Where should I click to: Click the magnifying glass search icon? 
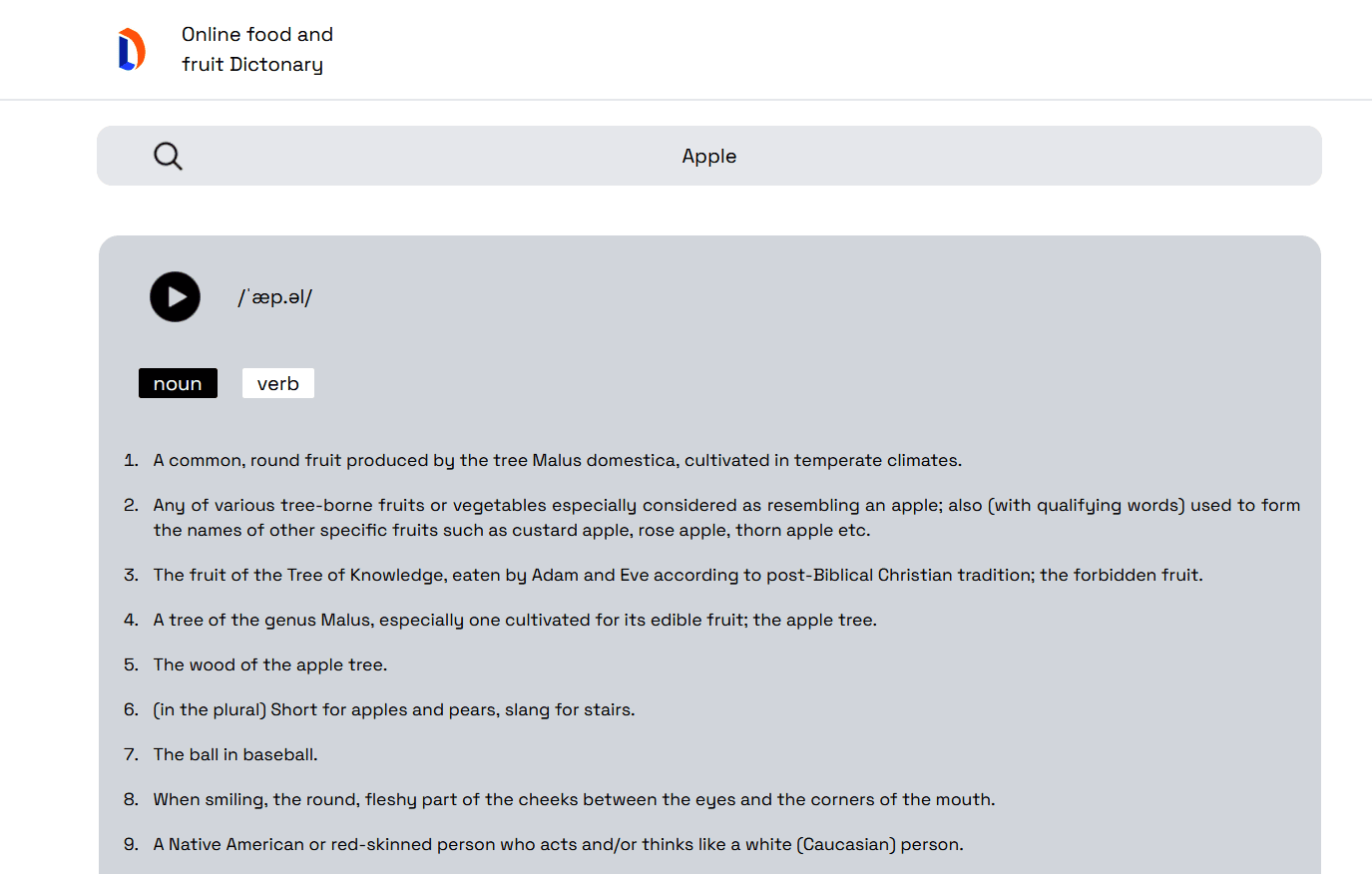[x=168, y=156]
